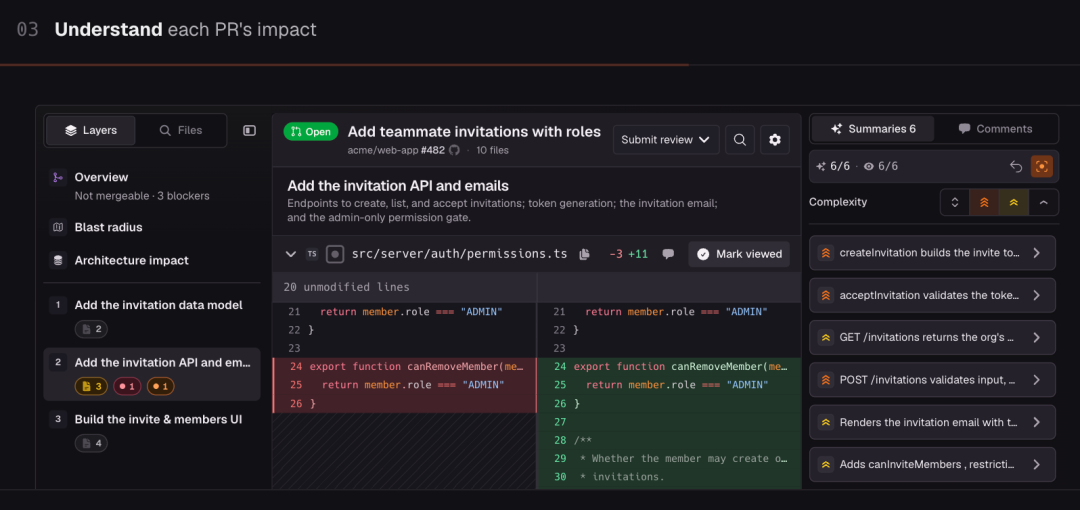The image size is (1080, 510).
Task: Click the Mark viewed button
Action: 739,254
